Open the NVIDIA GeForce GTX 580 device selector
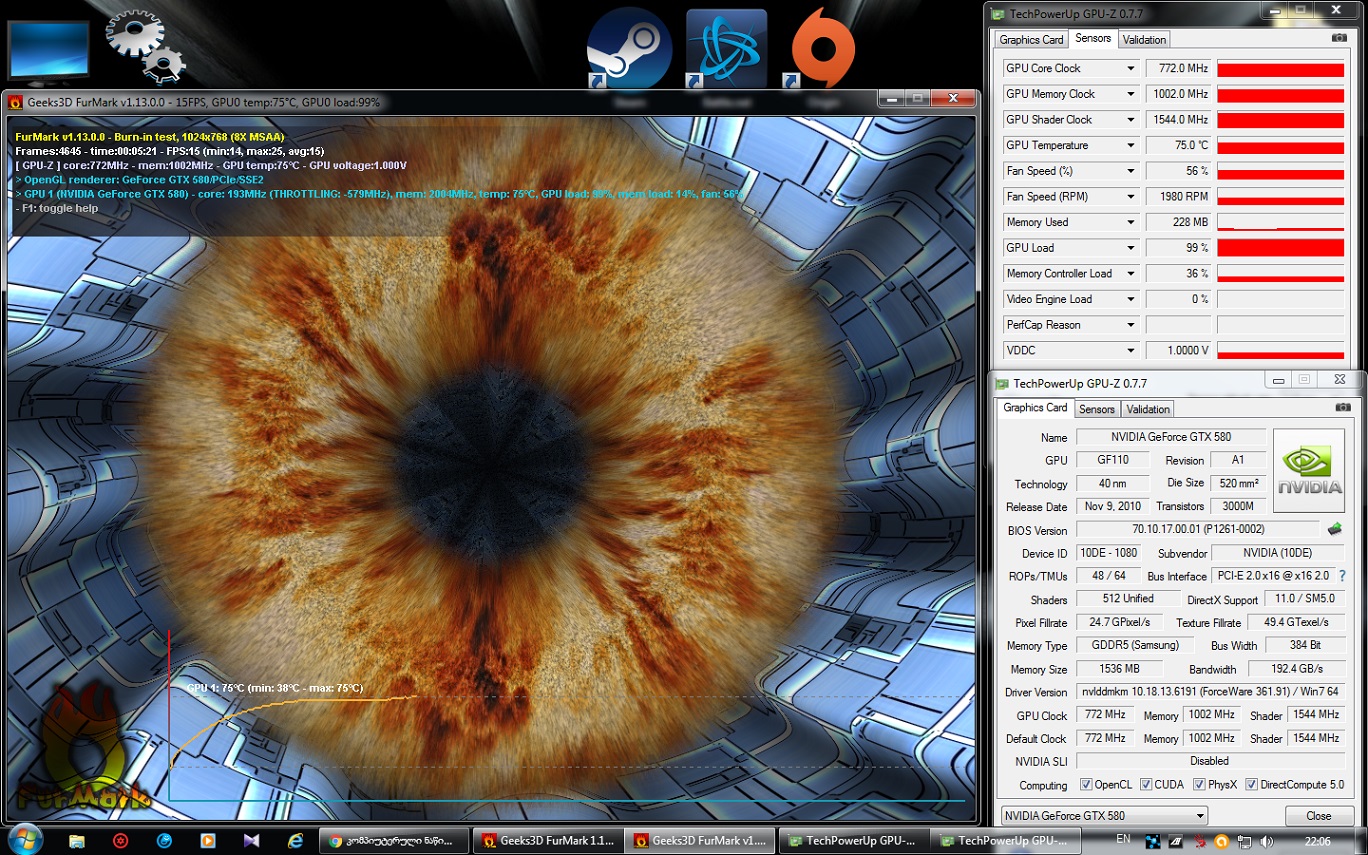Viewport: 1368px width, 855px height. (1103, 816)
